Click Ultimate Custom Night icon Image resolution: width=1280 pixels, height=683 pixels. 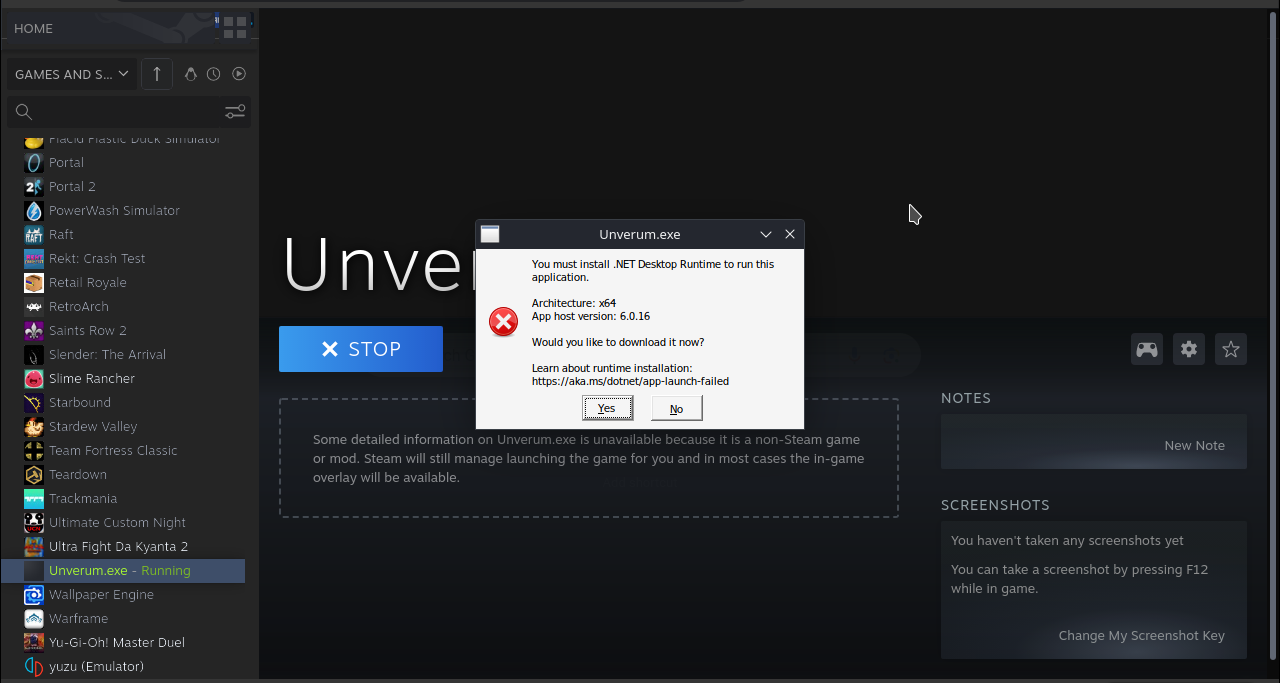[x=34, y=522]
